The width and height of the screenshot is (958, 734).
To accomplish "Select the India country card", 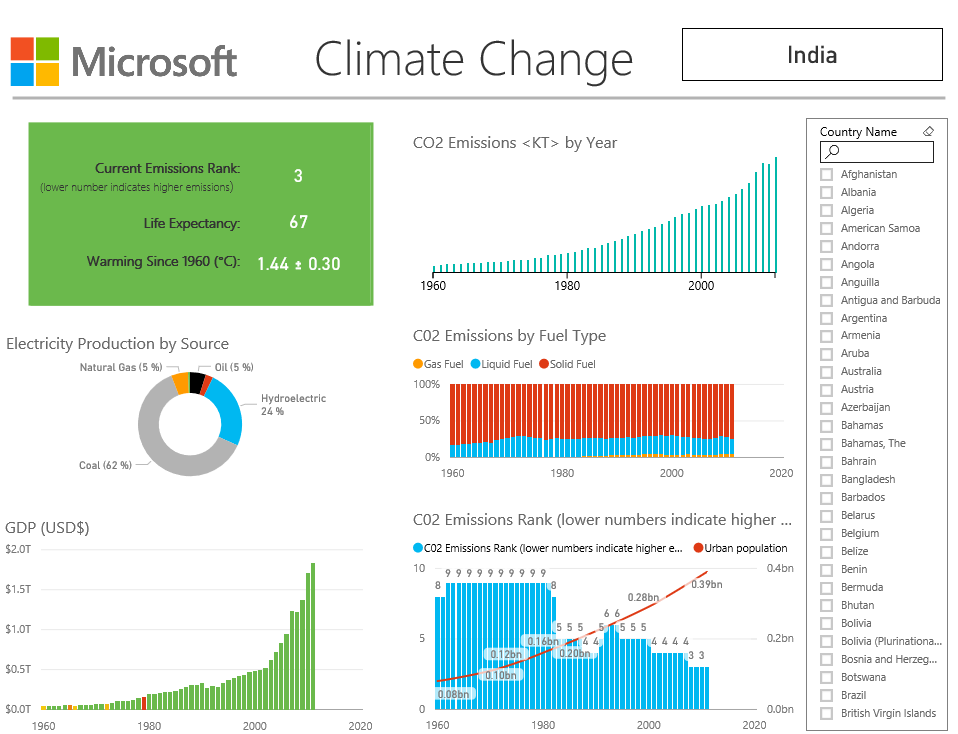I will click(x=811, y=55).
